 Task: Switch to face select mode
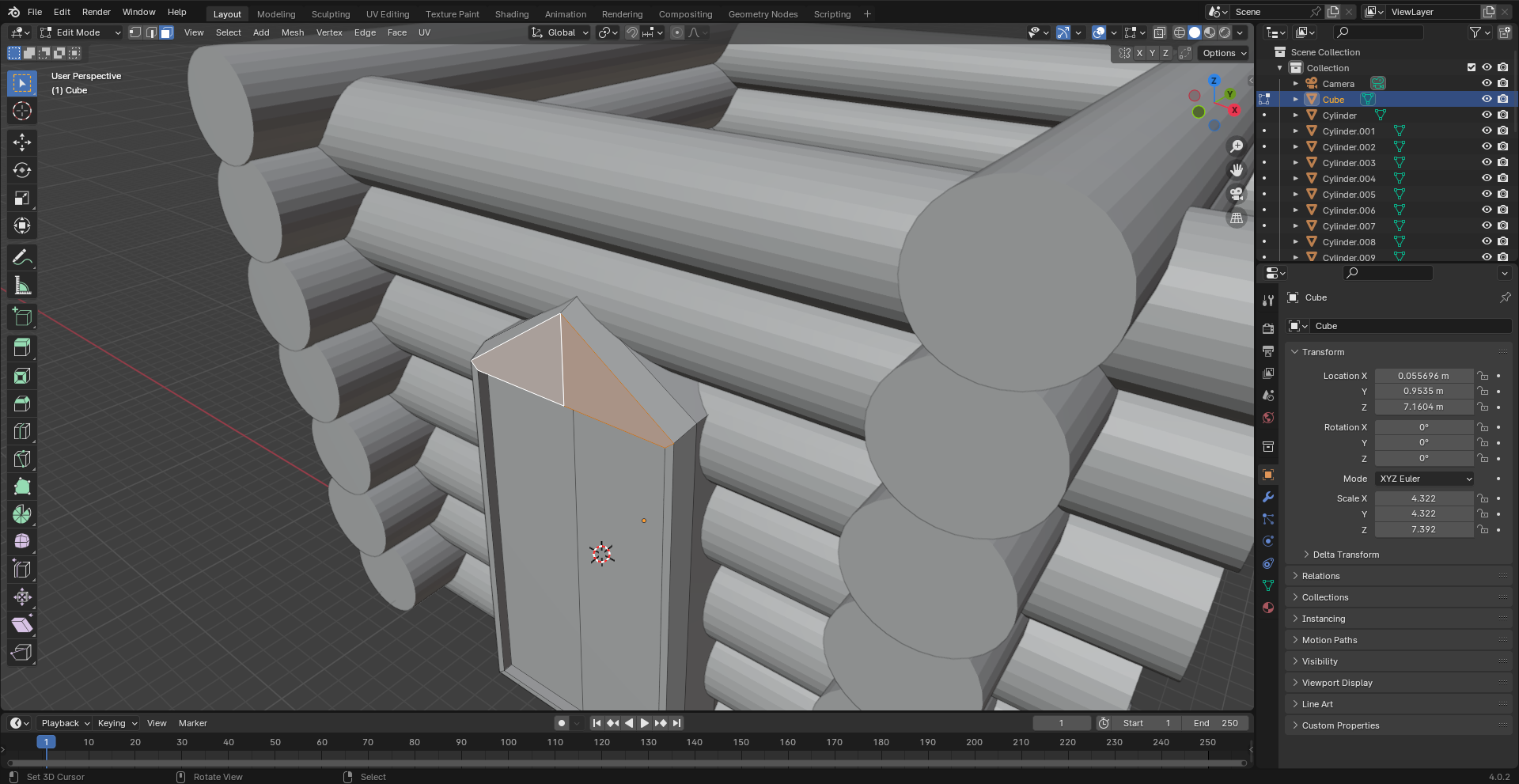click(x=166, y=32)
